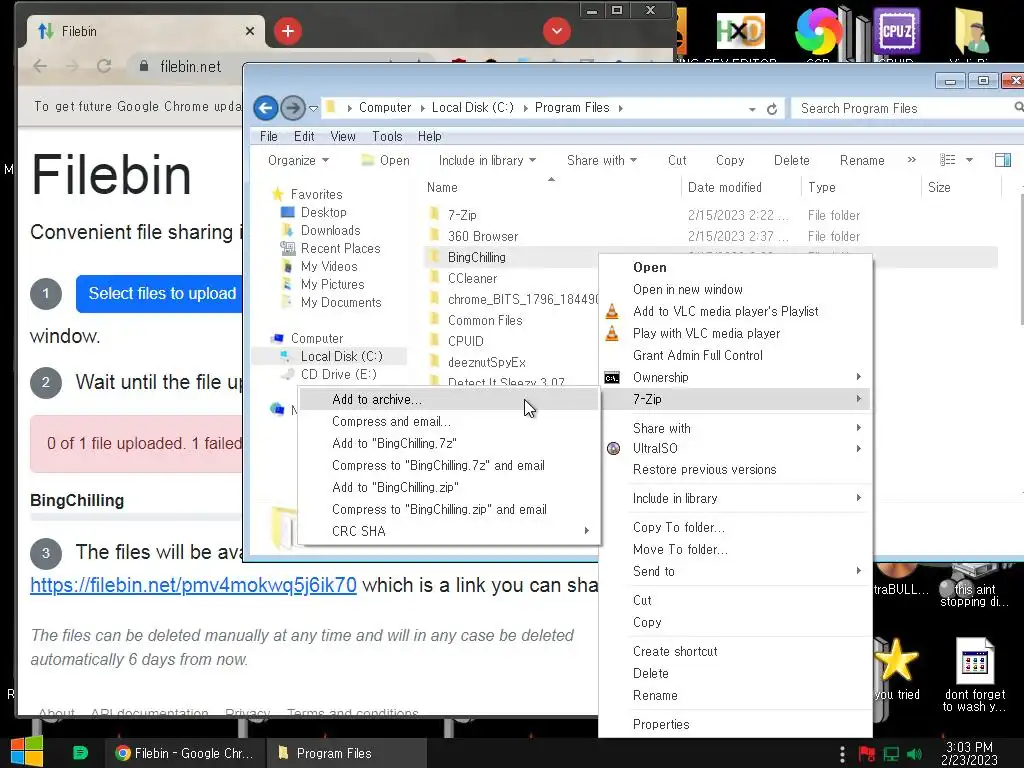Switch to Filebin Chrome taskbar button

185,753
